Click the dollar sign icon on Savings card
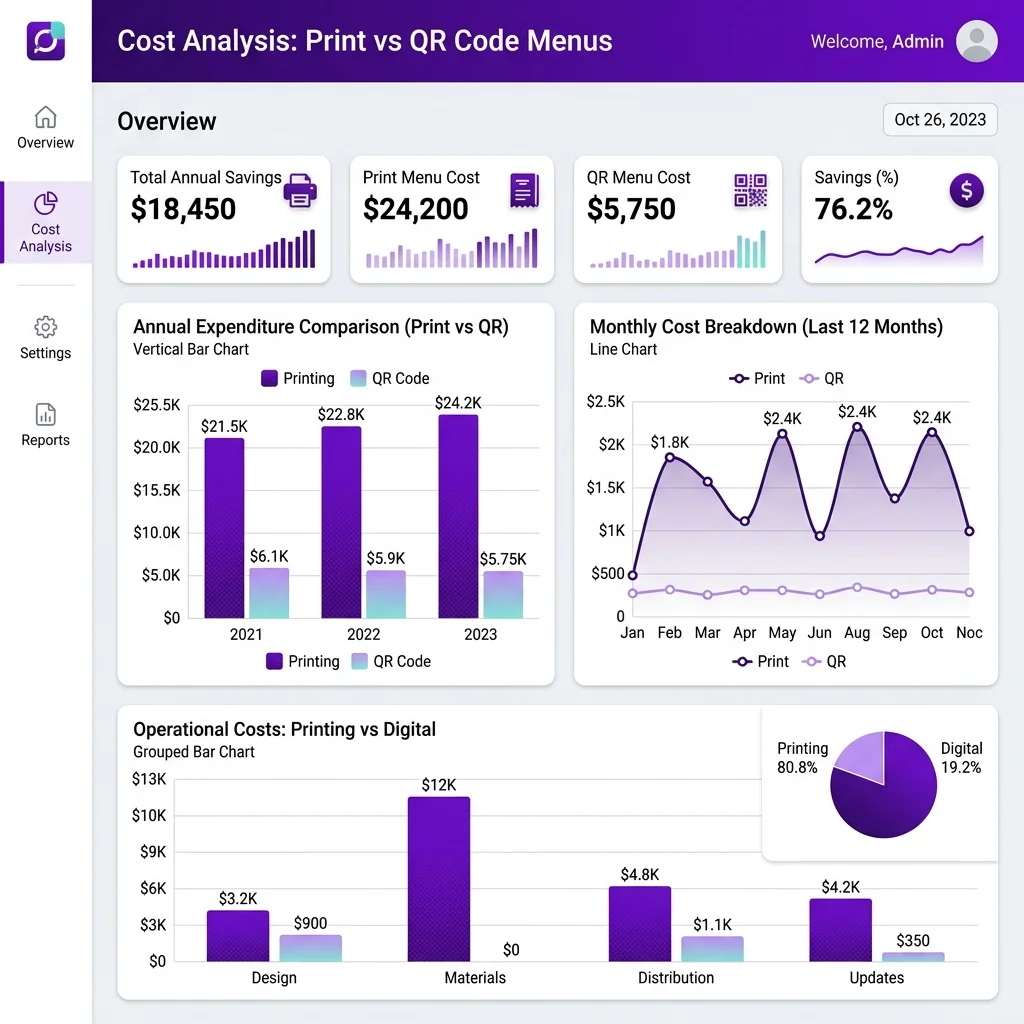The height and width of the screenshot is (1024, 1024). click(967, 191)
